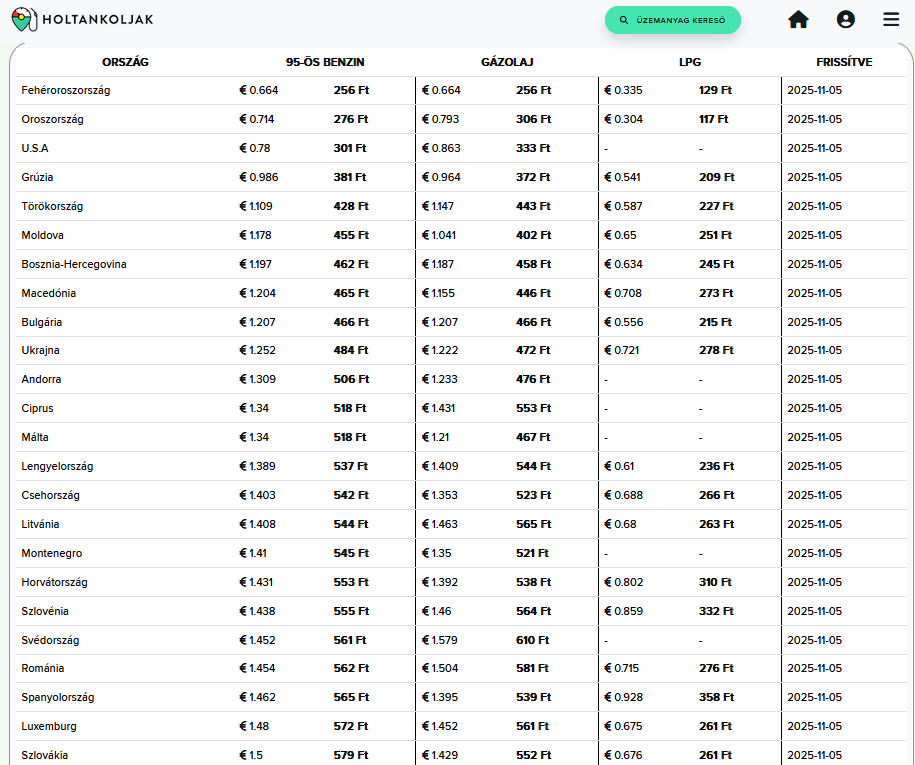
Task: Select Svédország's 610 Ft diesel price
Action: click(x=532, y=640)
